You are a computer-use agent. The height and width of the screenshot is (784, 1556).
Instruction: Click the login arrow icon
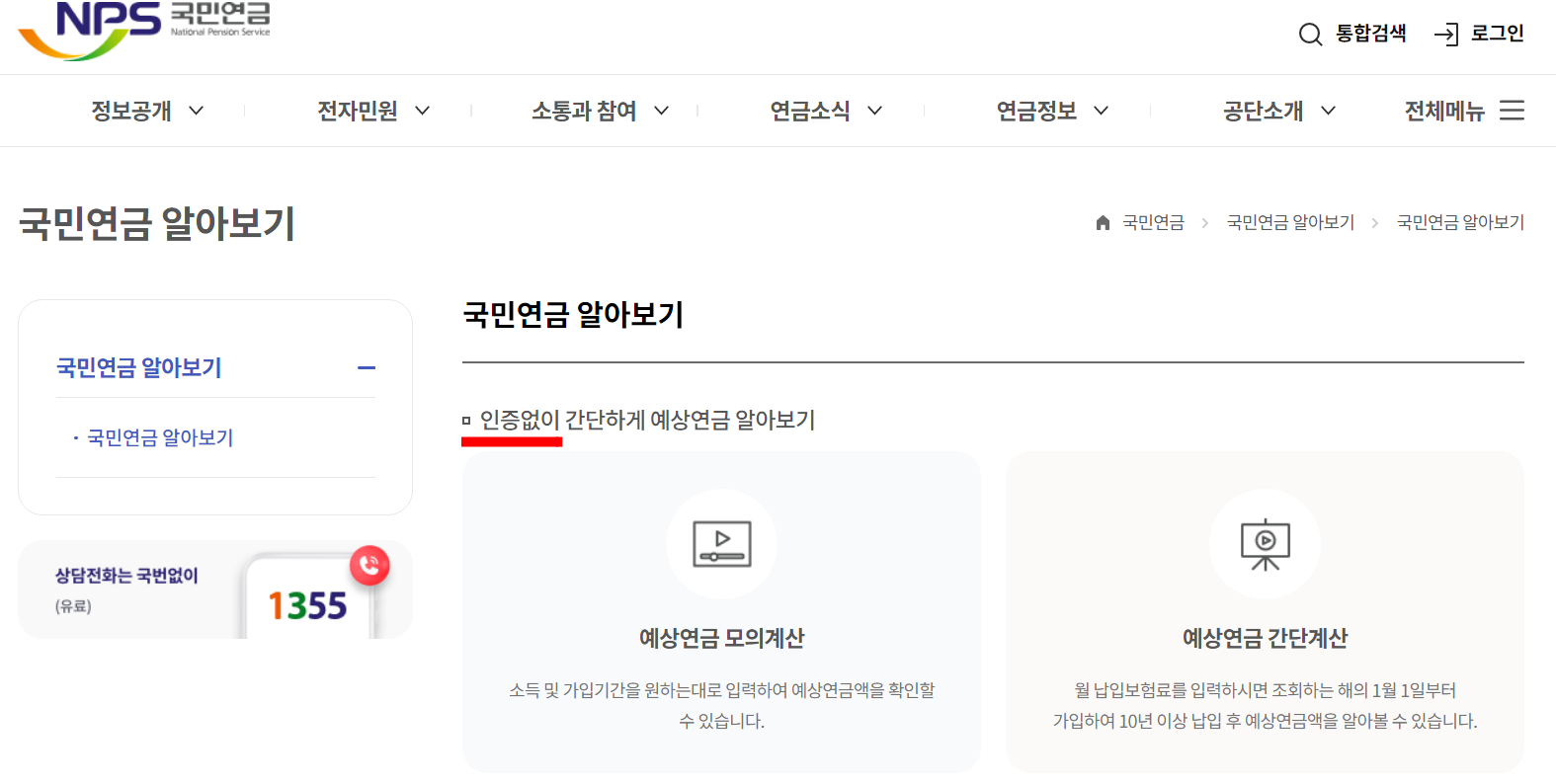(x=1446, y=35)
